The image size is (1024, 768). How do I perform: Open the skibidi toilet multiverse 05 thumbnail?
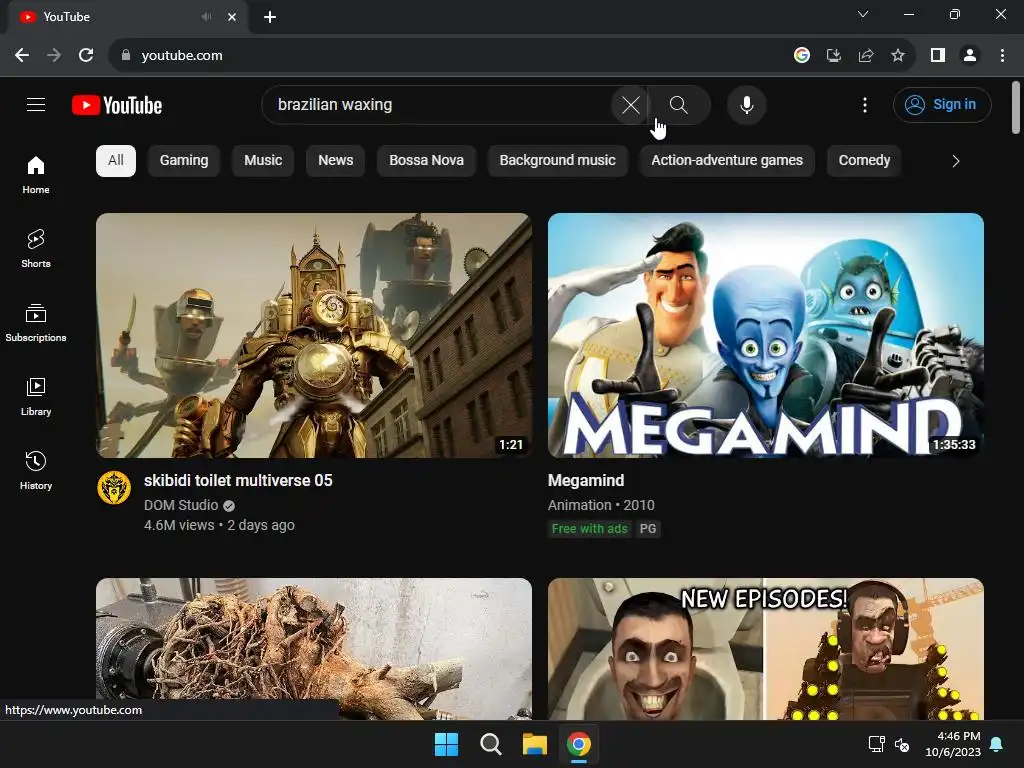click(313, 335)
